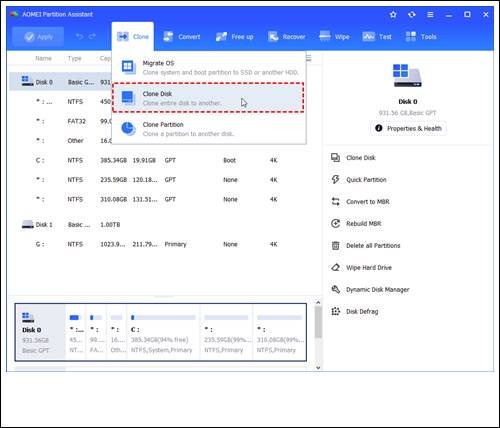
Task: Click the refresh icon in title bar
Action: pos(412,14)
